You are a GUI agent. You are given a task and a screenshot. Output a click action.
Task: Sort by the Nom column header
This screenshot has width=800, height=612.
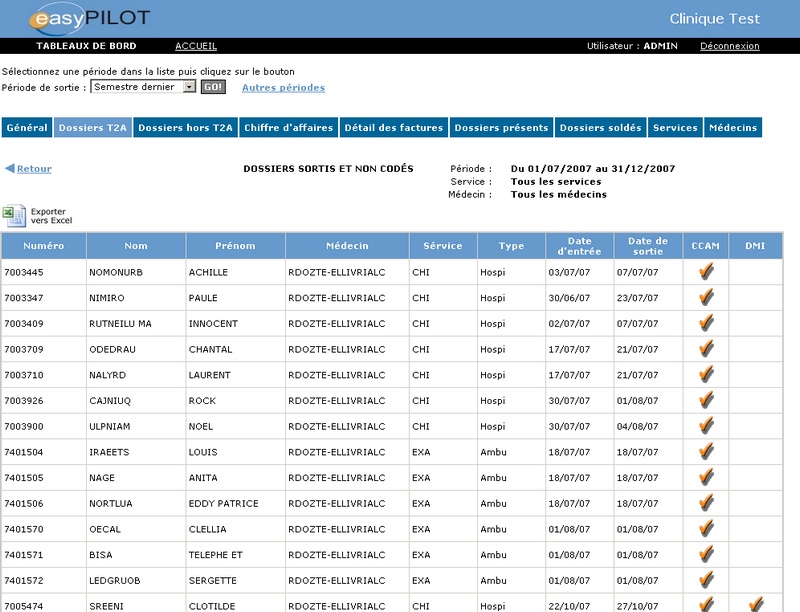click(x=136, y=246)
